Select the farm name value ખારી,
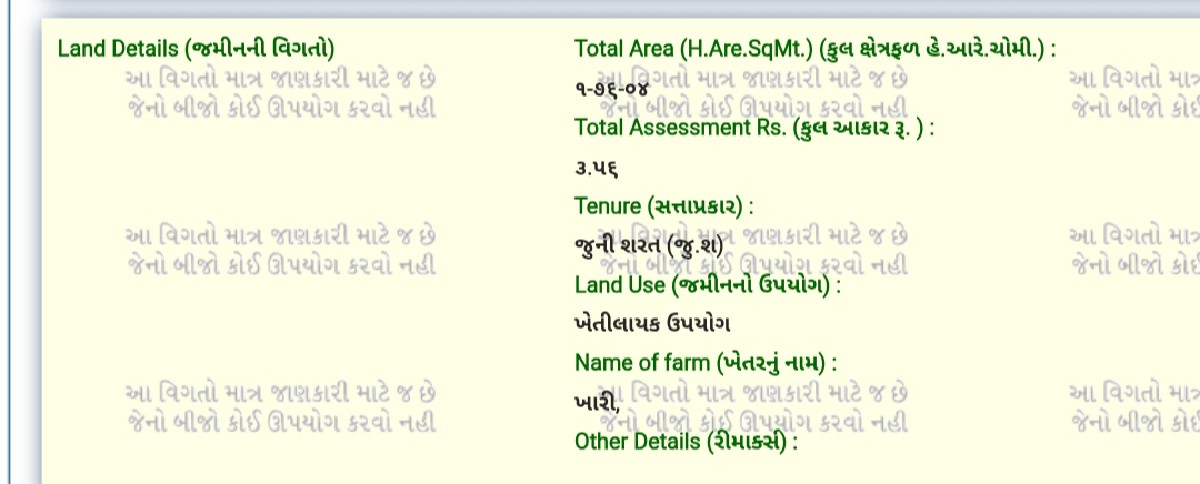 click(598, 402)
